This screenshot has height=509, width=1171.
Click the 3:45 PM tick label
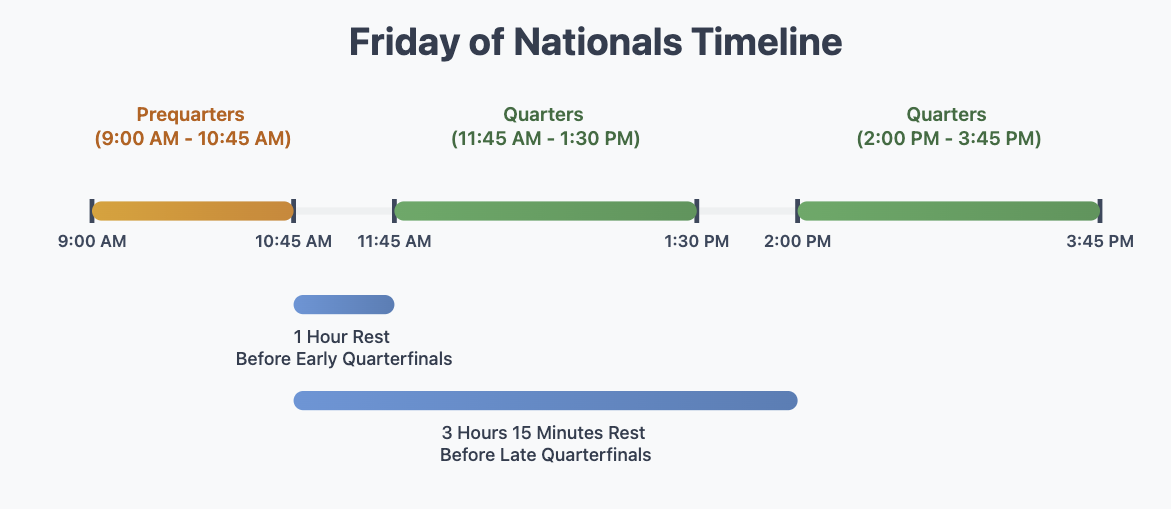pyautogui.click(x=1100, y=241)
